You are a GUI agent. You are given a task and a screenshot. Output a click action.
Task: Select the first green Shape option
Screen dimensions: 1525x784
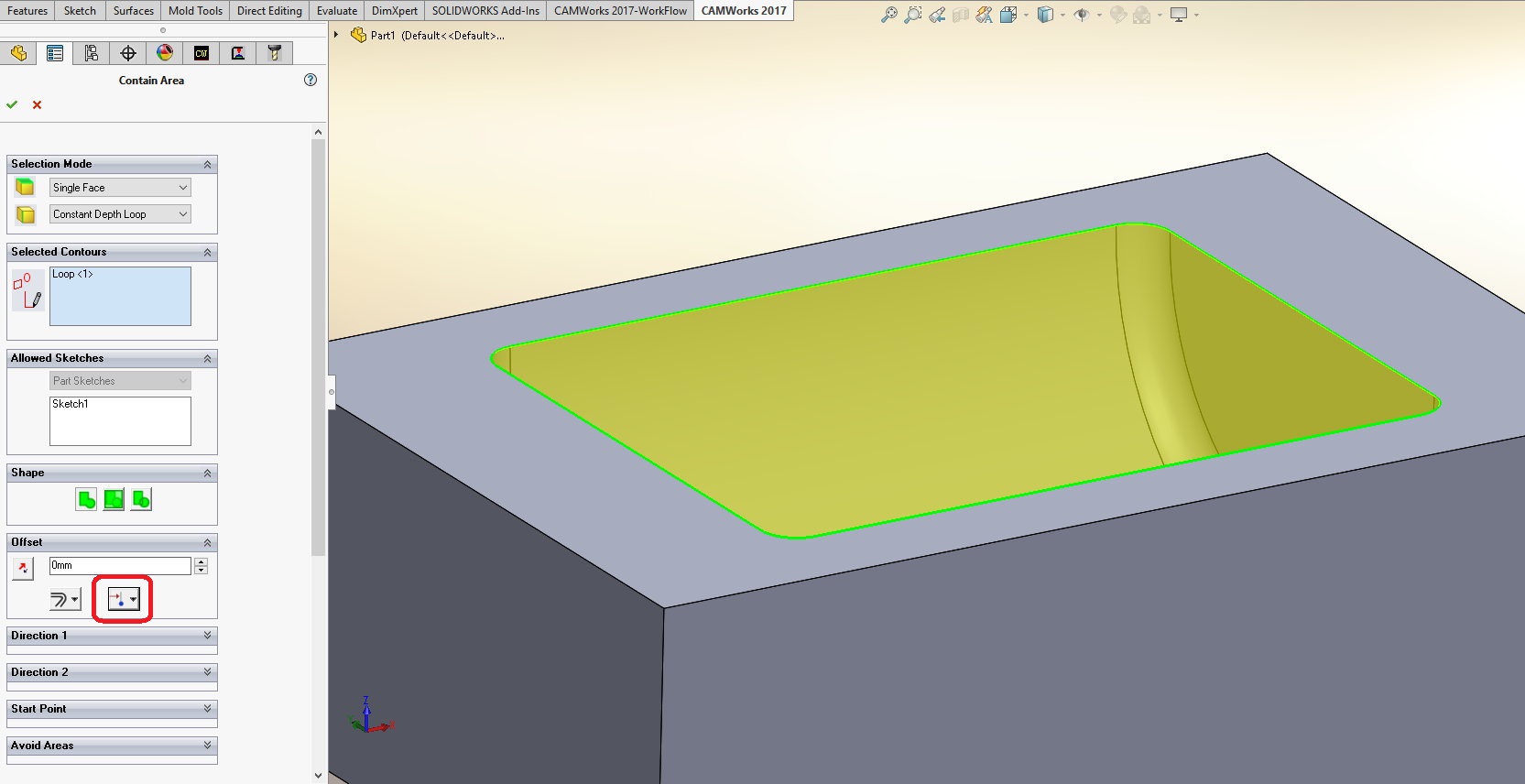click(x=86, y=499)
